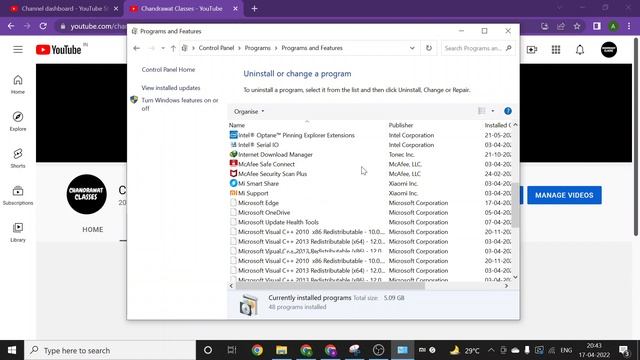Viewport: 640px width, 360px height.
Task: Open YouTube notifications bell
Action: 580,50
